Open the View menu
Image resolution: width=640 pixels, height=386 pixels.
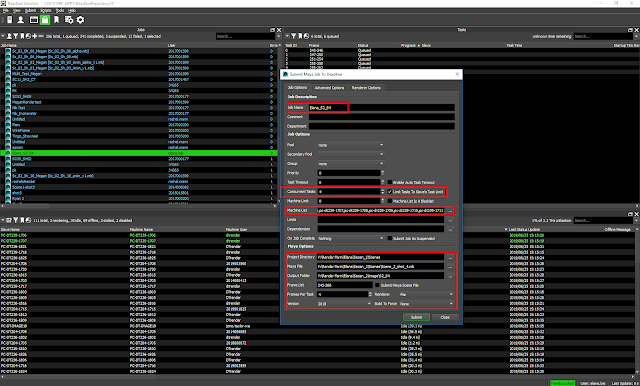pyautogui.click(x=17, y=11)
